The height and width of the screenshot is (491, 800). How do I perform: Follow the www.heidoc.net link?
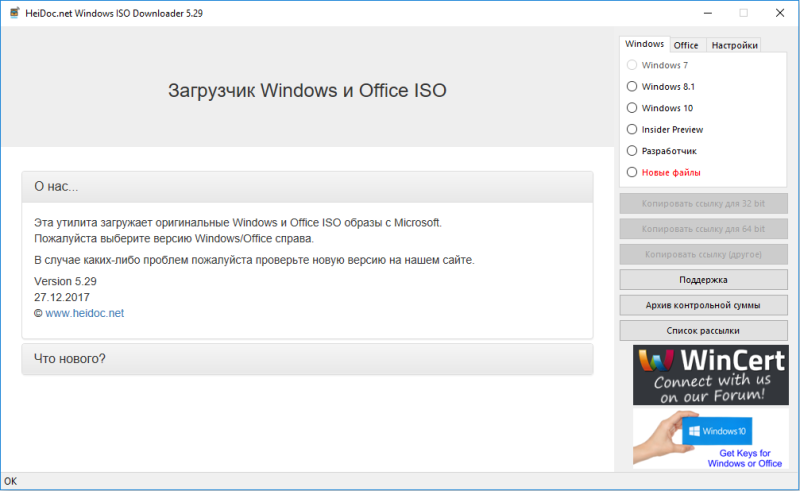[85, 313]
